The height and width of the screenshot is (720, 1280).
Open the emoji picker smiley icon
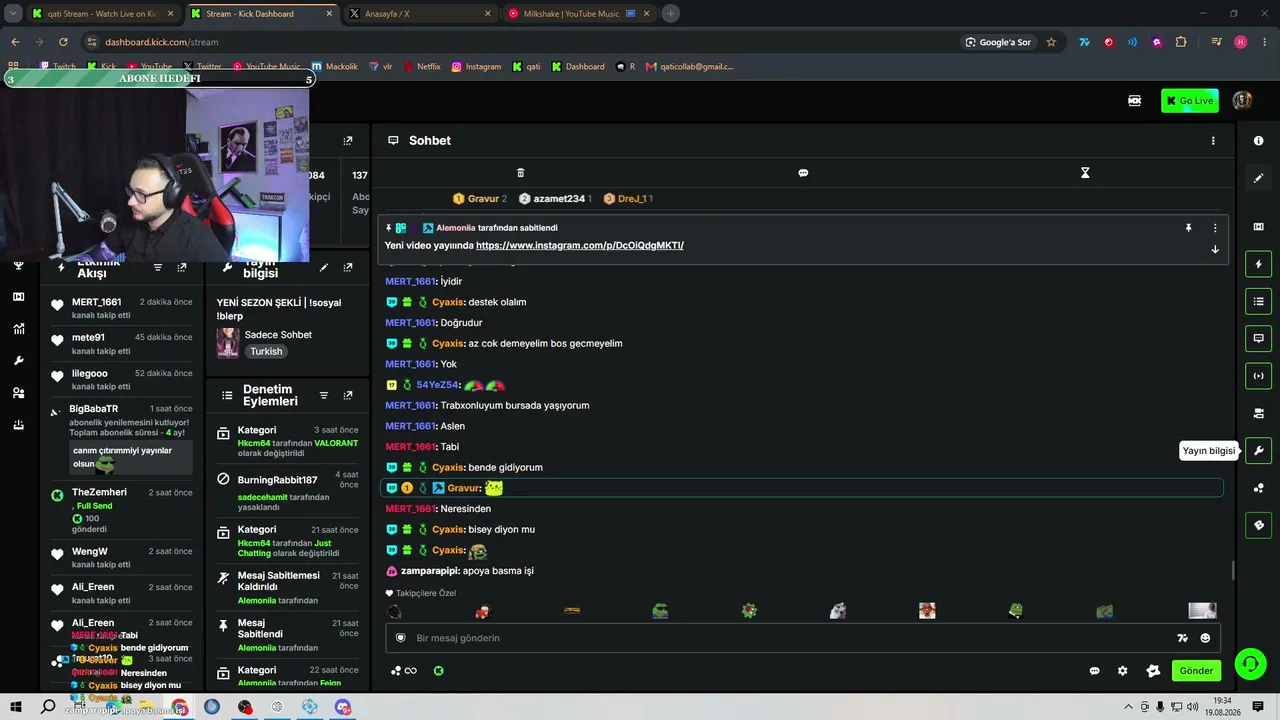(x=1205, y=638)
